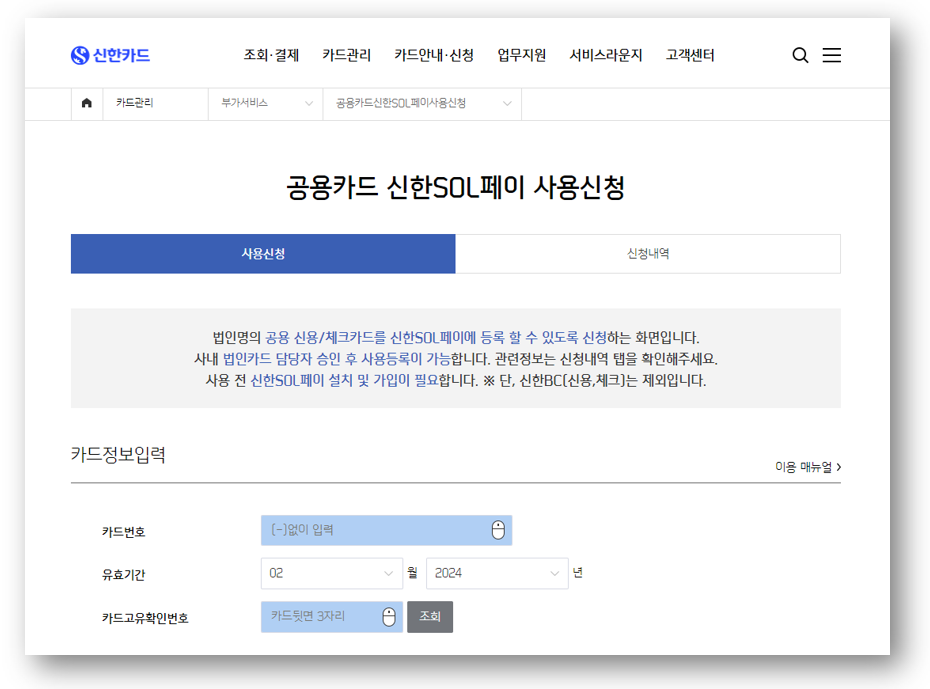The height and width of the screenshot is (689, 930).
Task: Click virtual keypad icon in 카드번호 field
Action: (x=498, y=529)
